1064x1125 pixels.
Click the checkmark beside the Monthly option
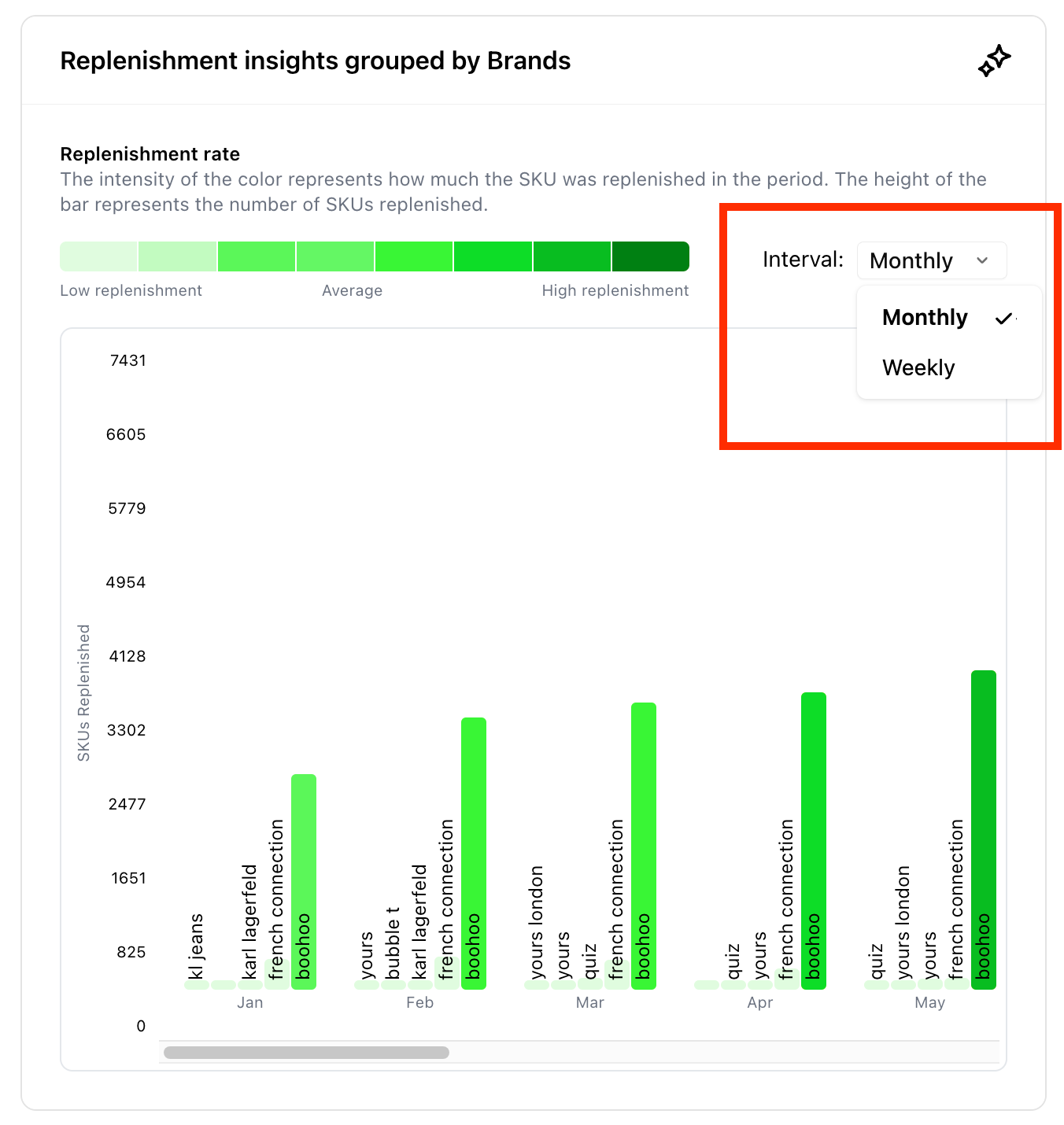coord(1004,318)
